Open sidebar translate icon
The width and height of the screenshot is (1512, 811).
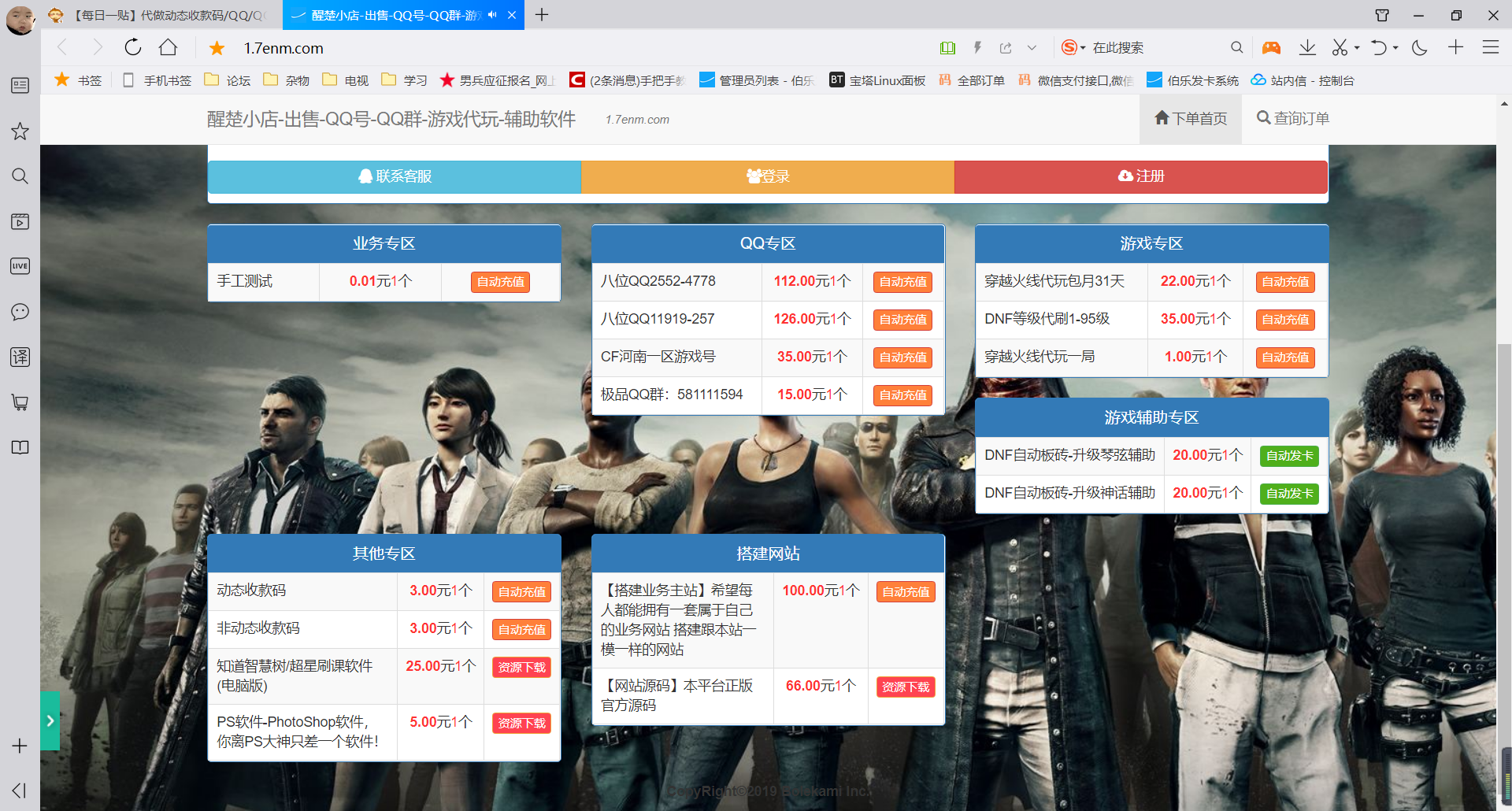coord(20,357)
